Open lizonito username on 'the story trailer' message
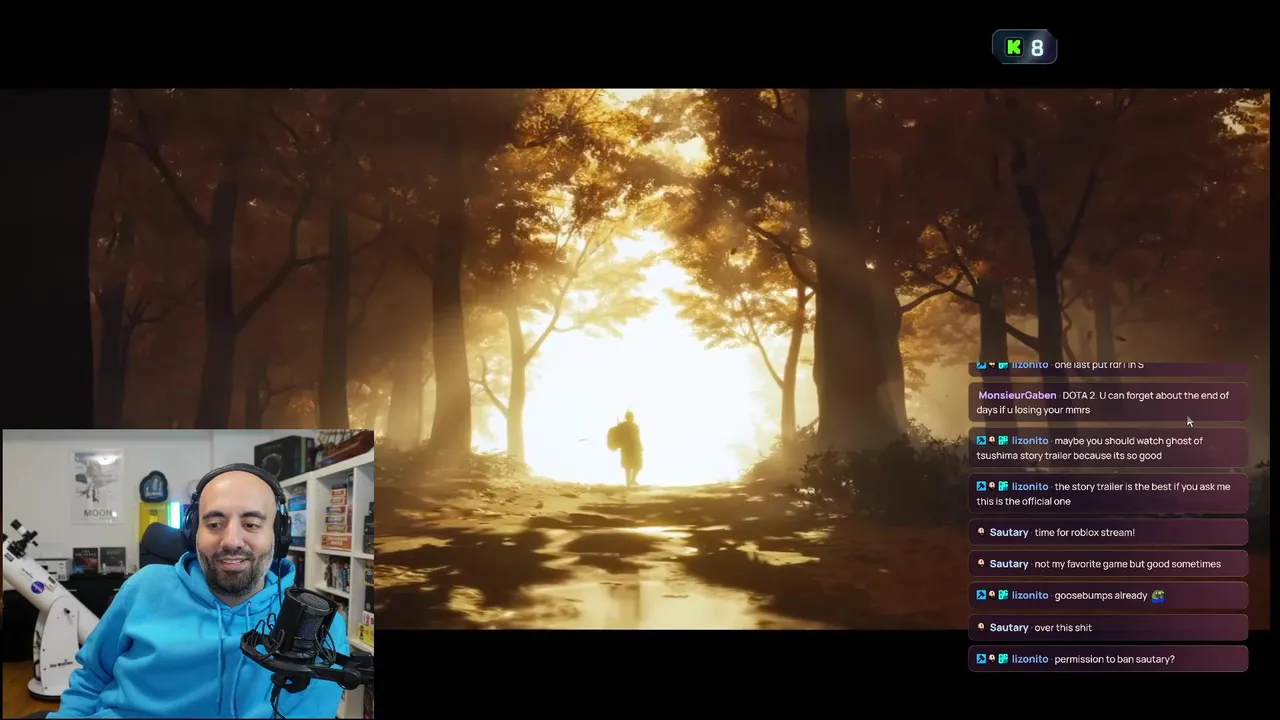Image resolution: width=1280 pixels, height=720 pixels. coord(1030,486)
